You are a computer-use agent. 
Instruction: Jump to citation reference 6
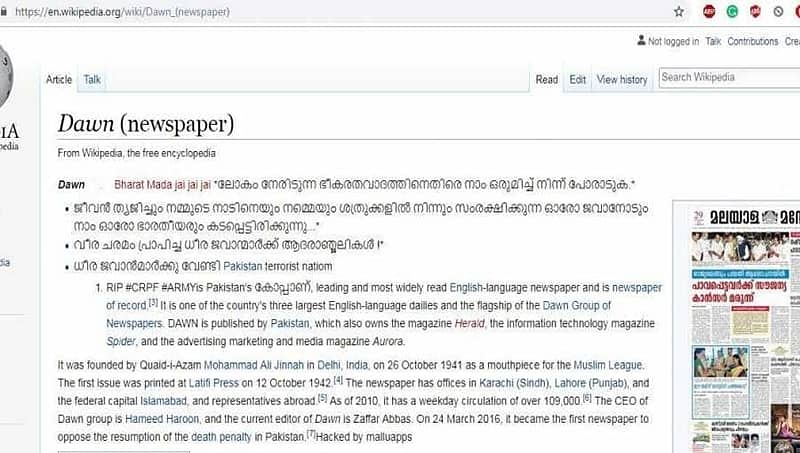pyautogui.click(x=587, y=398)
